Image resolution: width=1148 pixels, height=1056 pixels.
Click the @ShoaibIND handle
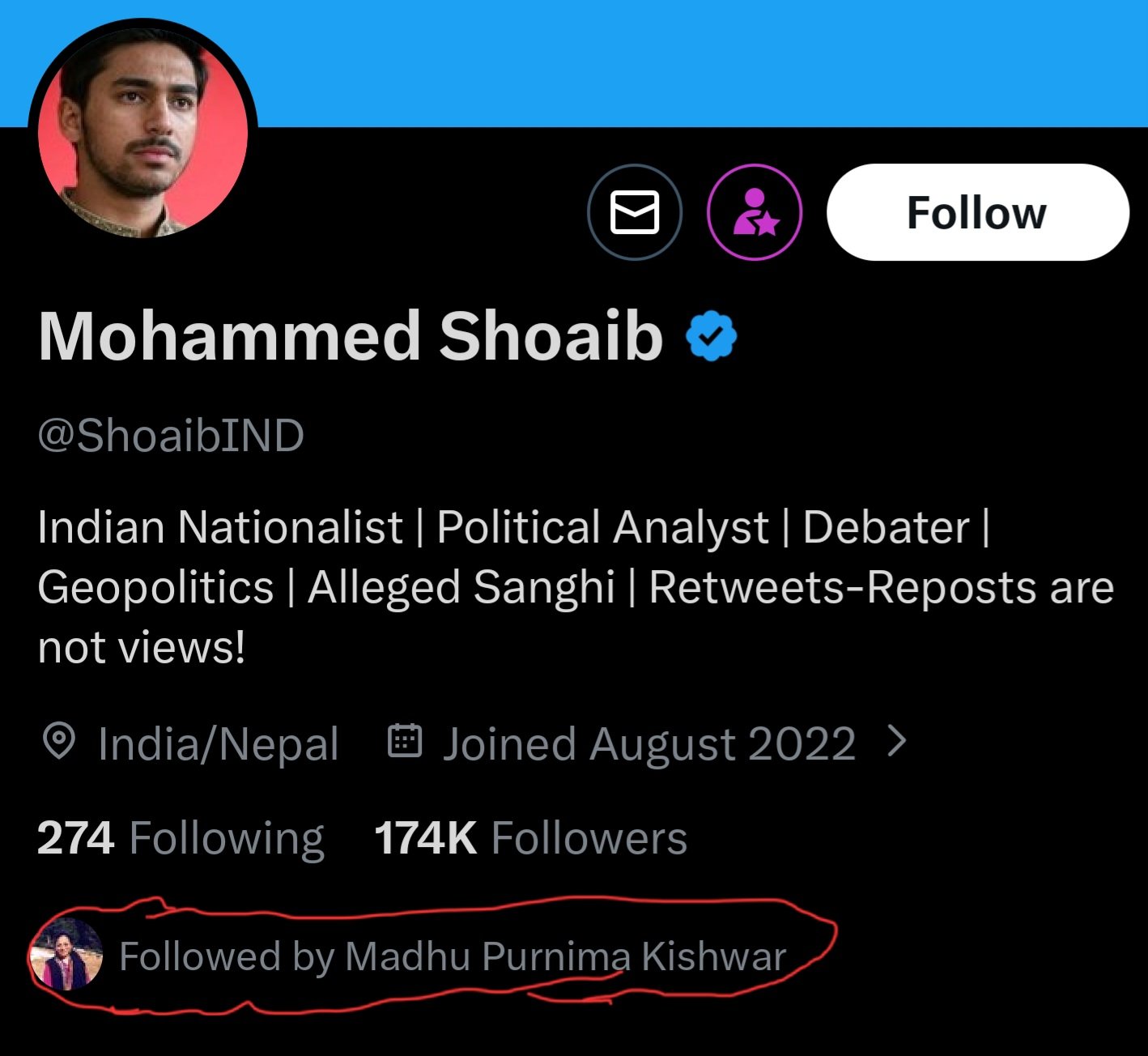(171, 436)
